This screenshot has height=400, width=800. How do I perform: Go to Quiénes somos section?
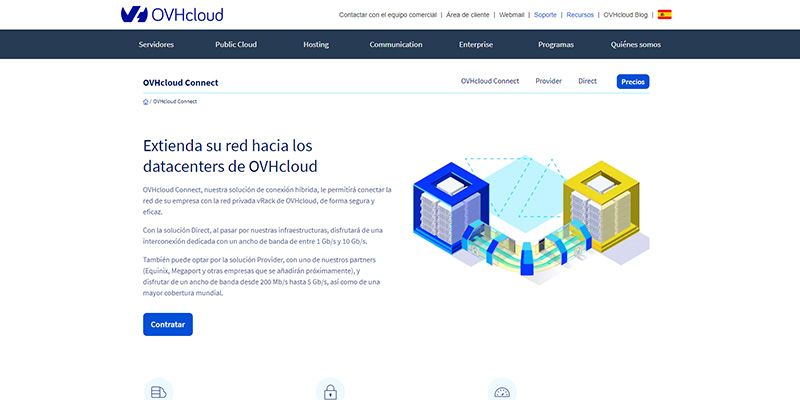point(636,44)
